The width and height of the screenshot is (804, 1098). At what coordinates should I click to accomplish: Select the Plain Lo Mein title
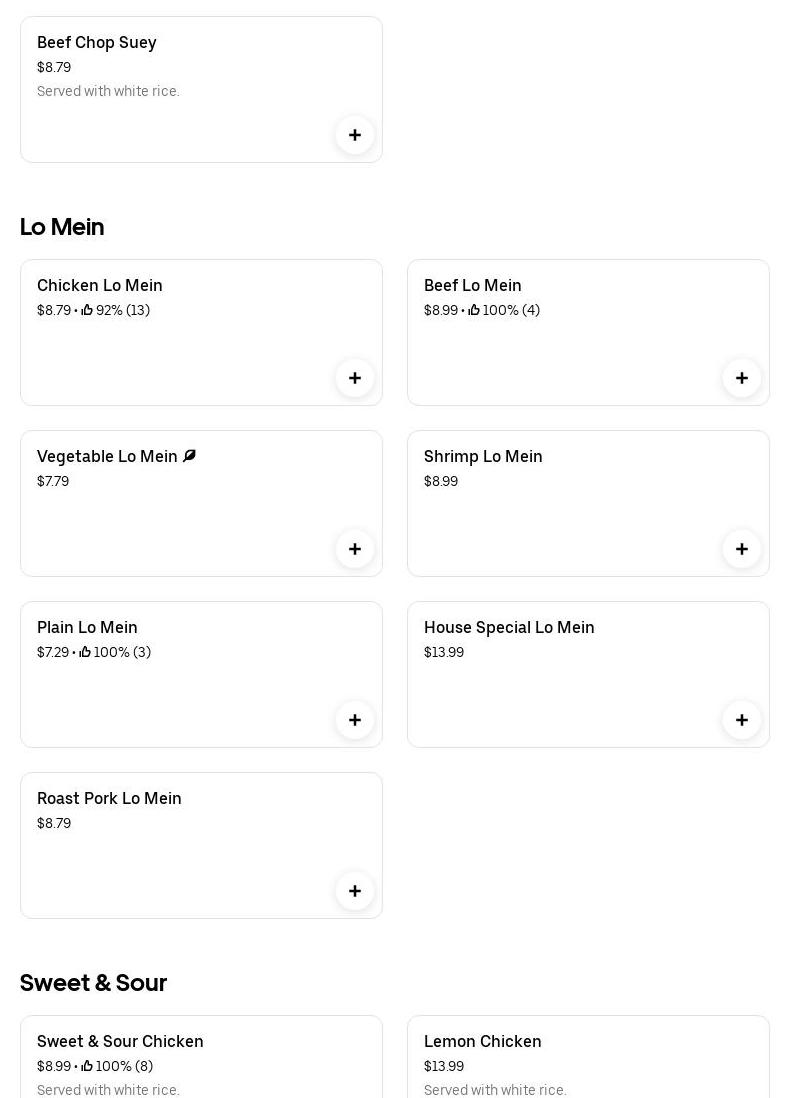(x=87, y=628)
